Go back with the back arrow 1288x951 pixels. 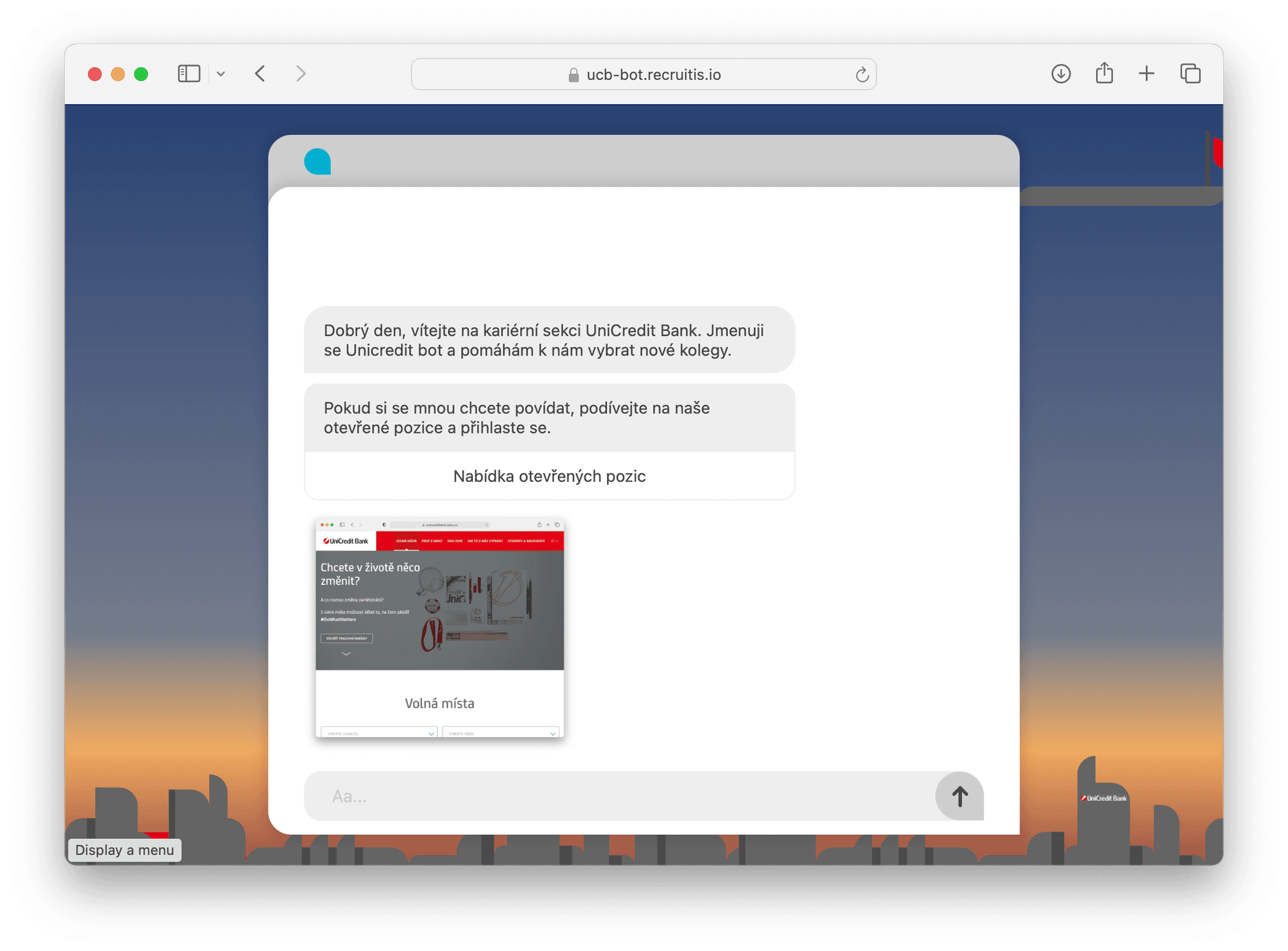tap(260, 74)
